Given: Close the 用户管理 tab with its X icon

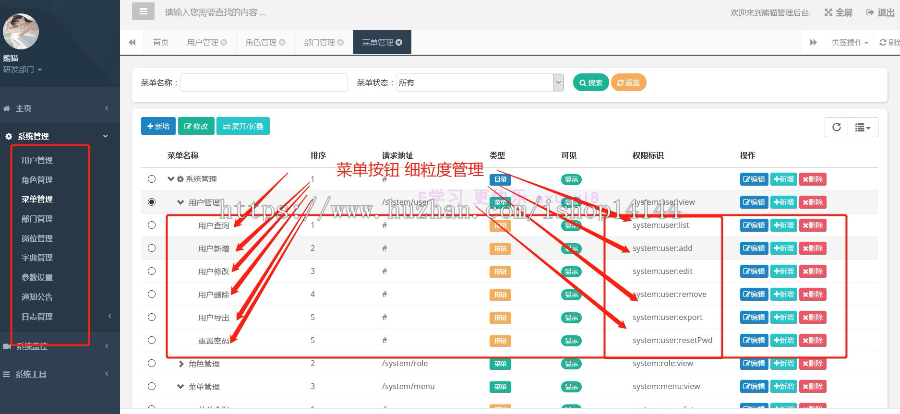Looking at the screenshot, I should [x=224, y=42].
